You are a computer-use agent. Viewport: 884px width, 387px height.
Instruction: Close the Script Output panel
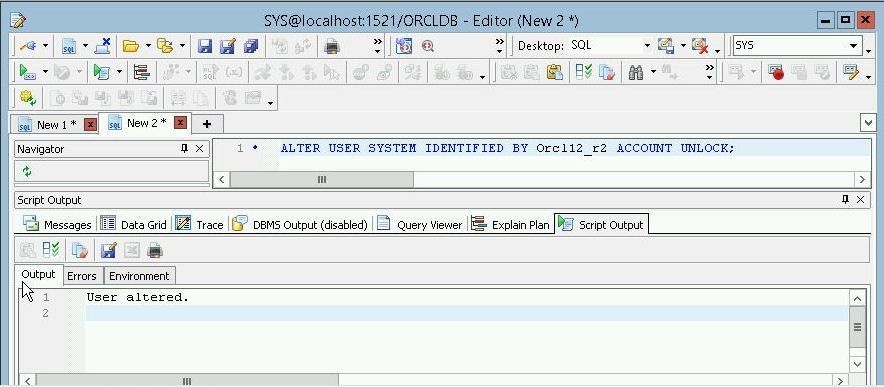click(860, 200)
